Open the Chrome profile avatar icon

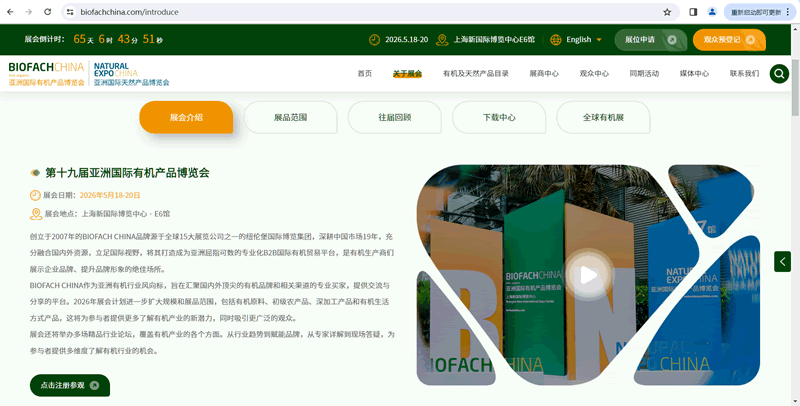click(712, 12)
